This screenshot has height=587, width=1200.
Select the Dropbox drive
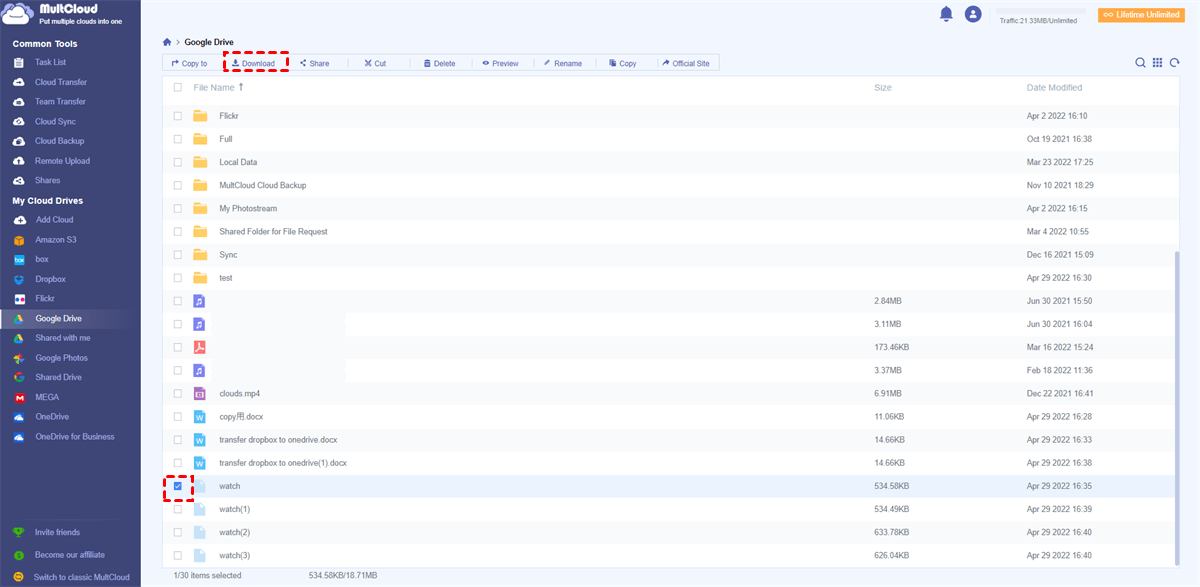(50, 279)
